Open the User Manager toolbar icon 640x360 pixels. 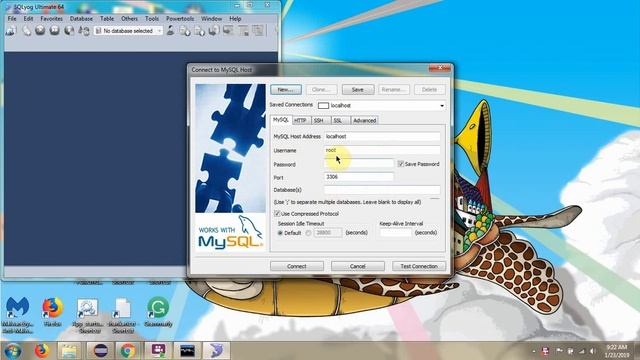(x=170, y=31)
